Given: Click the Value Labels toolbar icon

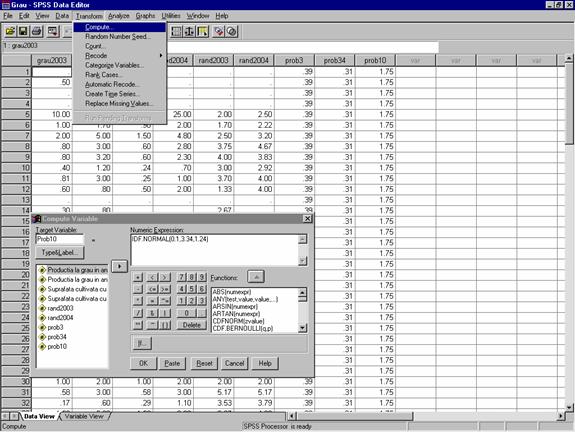Looking at the screenshot, I should point(219,32).
